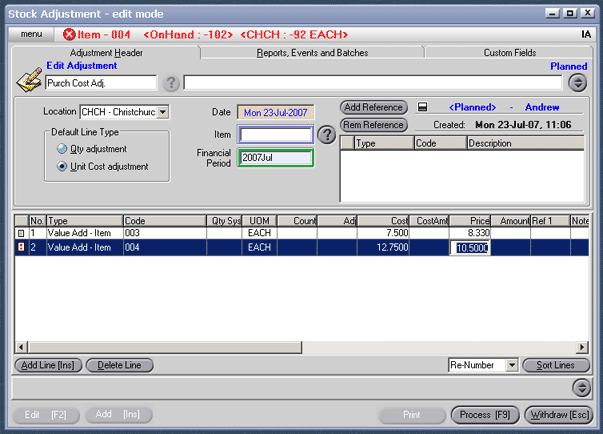Click the Price cell editing 10.5000

click(x=470, y=248)
